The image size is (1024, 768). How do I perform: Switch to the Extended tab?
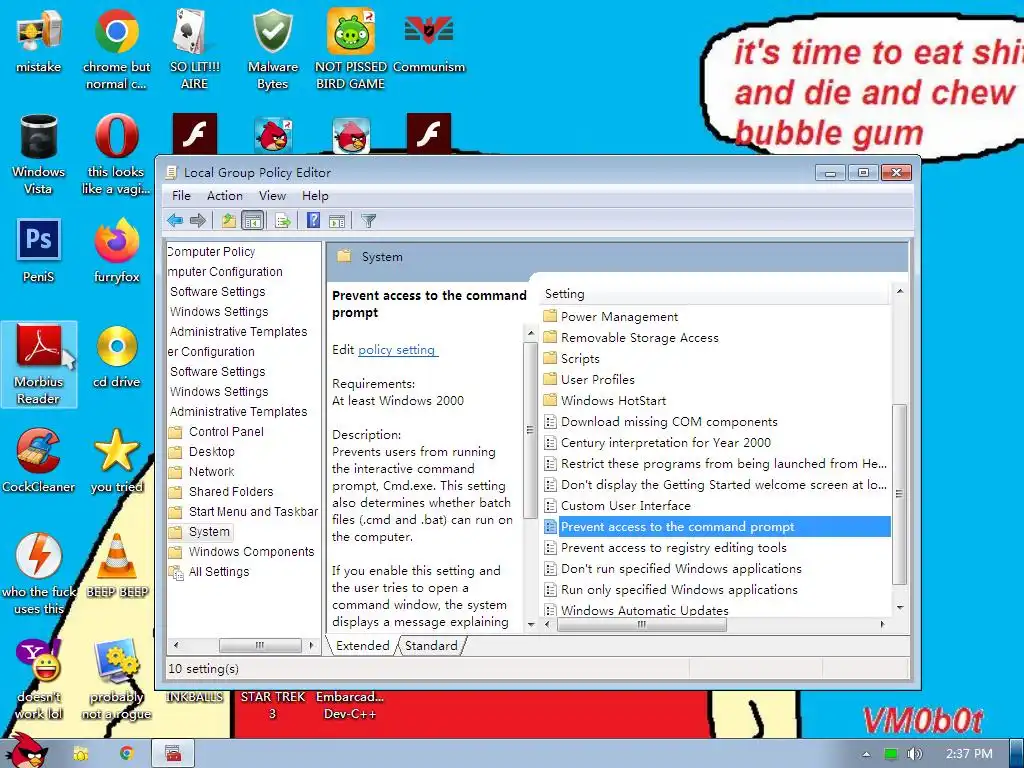coord(362,646)
